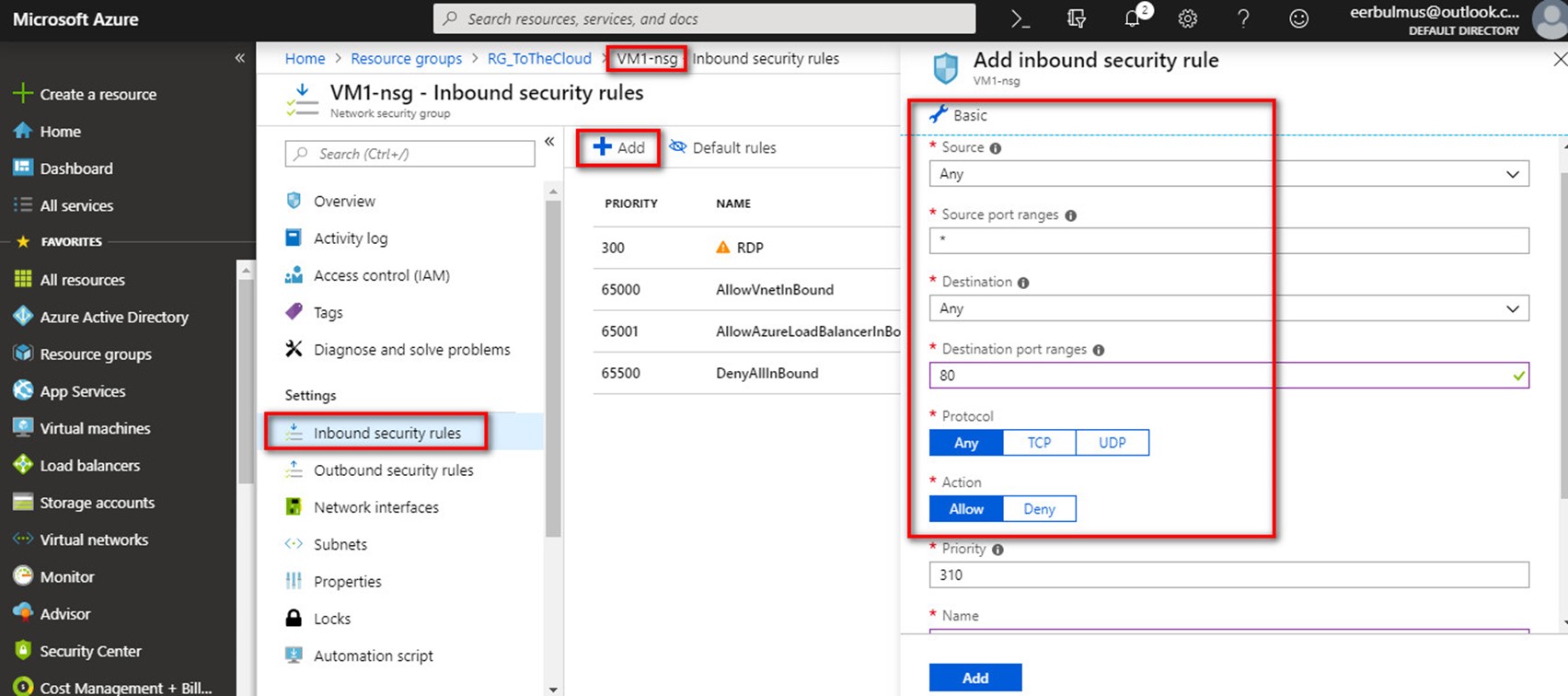Click the Source info icon

coord(996,148)
